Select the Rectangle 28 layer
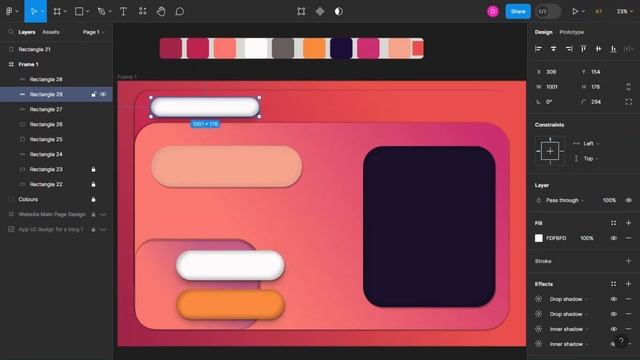 (x=56, y=79)
